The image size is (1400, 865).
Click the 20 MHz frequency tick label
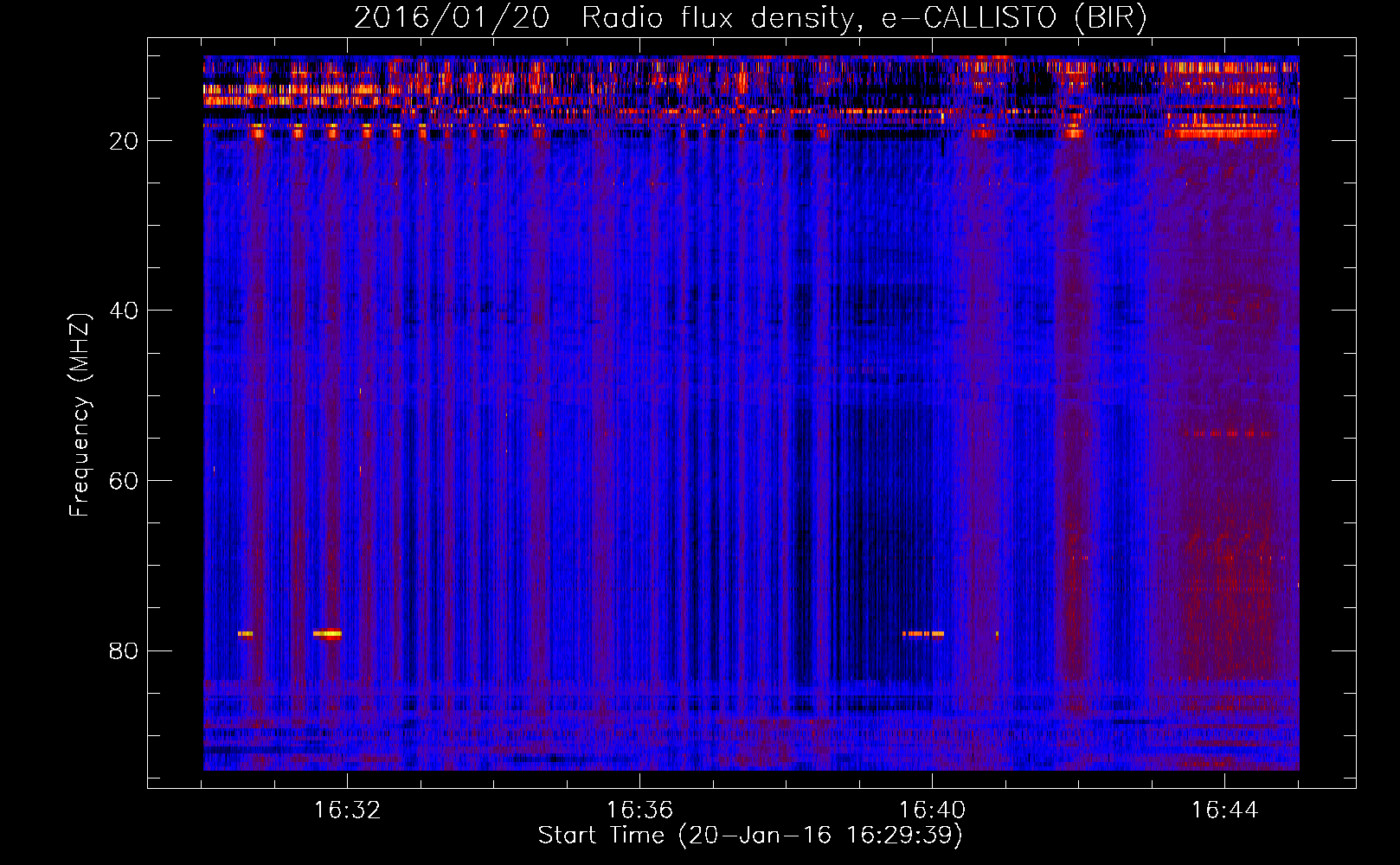(x=124, y=141)
